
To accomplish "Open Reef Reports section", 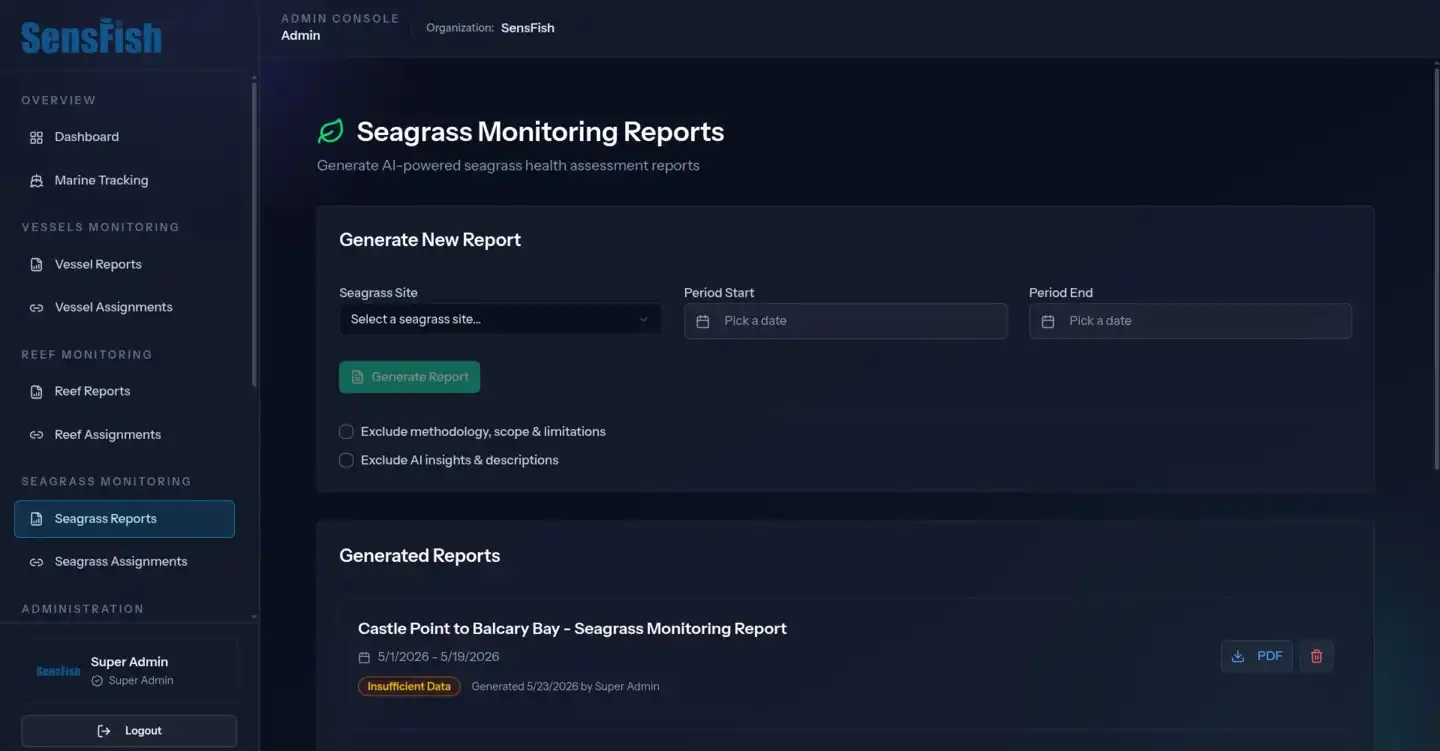I will (125, 392).
